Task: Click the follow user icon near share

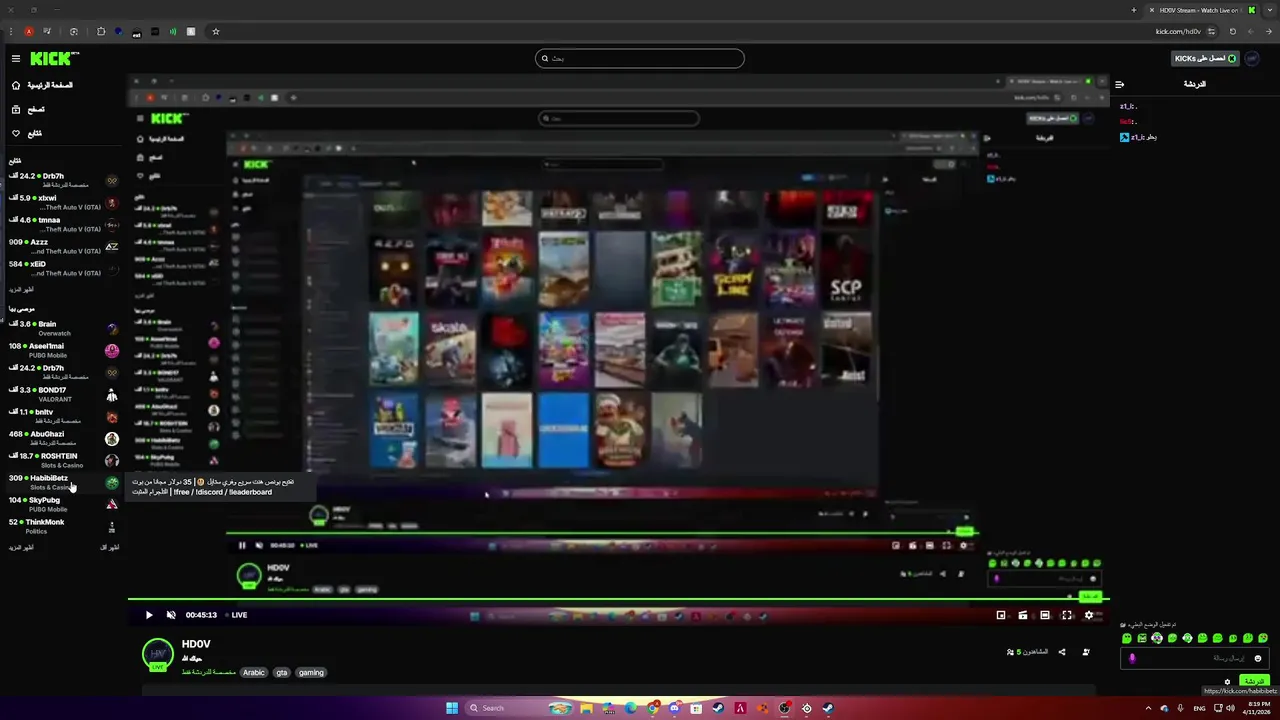Action: click(x=1086, y=652)
